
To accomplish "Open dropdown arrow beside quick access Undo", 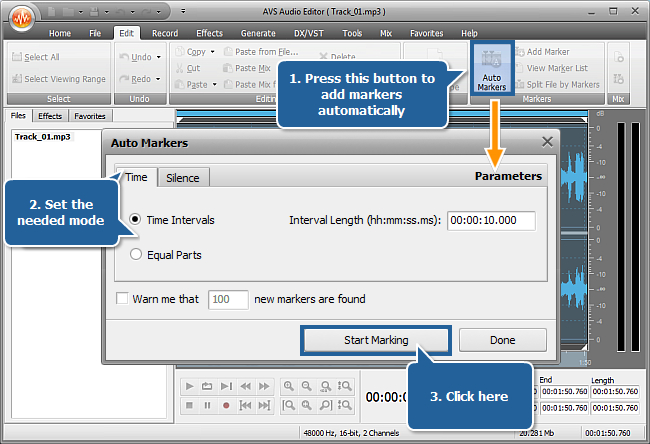I will tap(132, 12).
